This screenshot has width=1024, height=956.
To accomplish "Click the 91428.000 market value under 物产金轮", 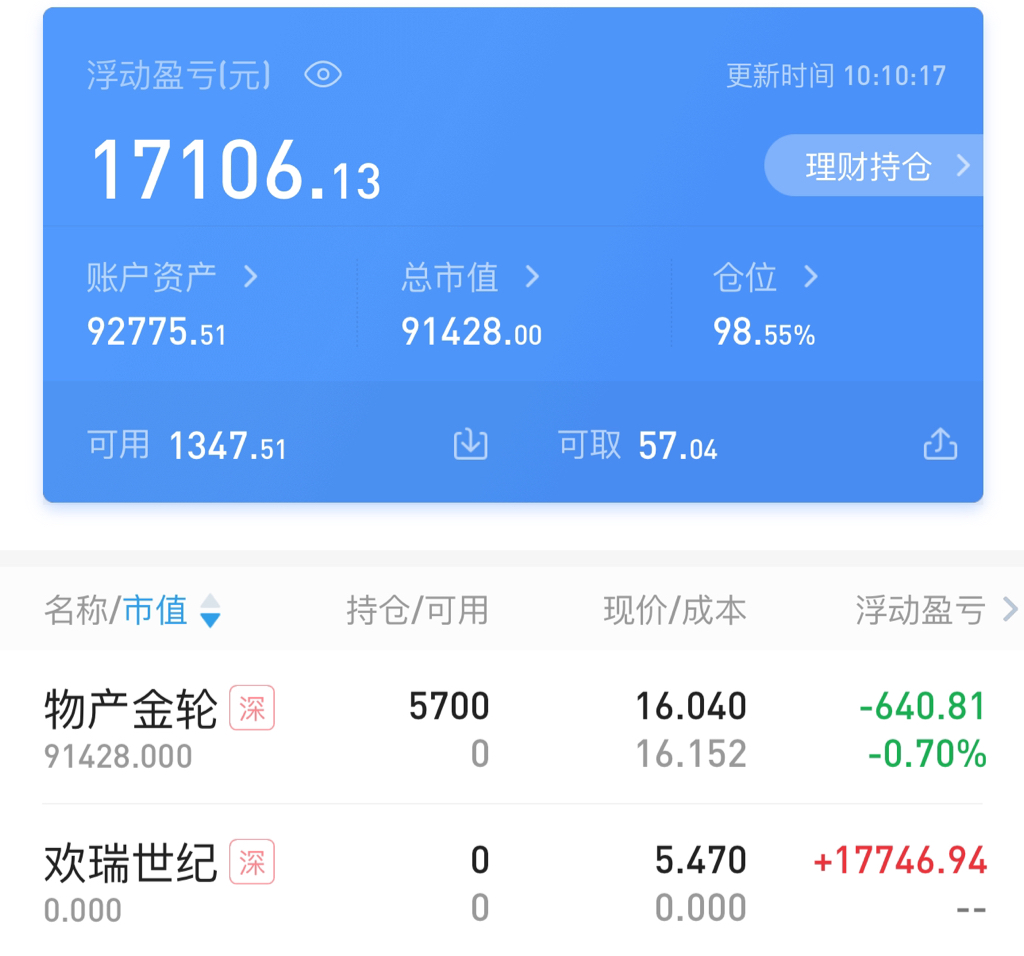I will tap(118, 756).
